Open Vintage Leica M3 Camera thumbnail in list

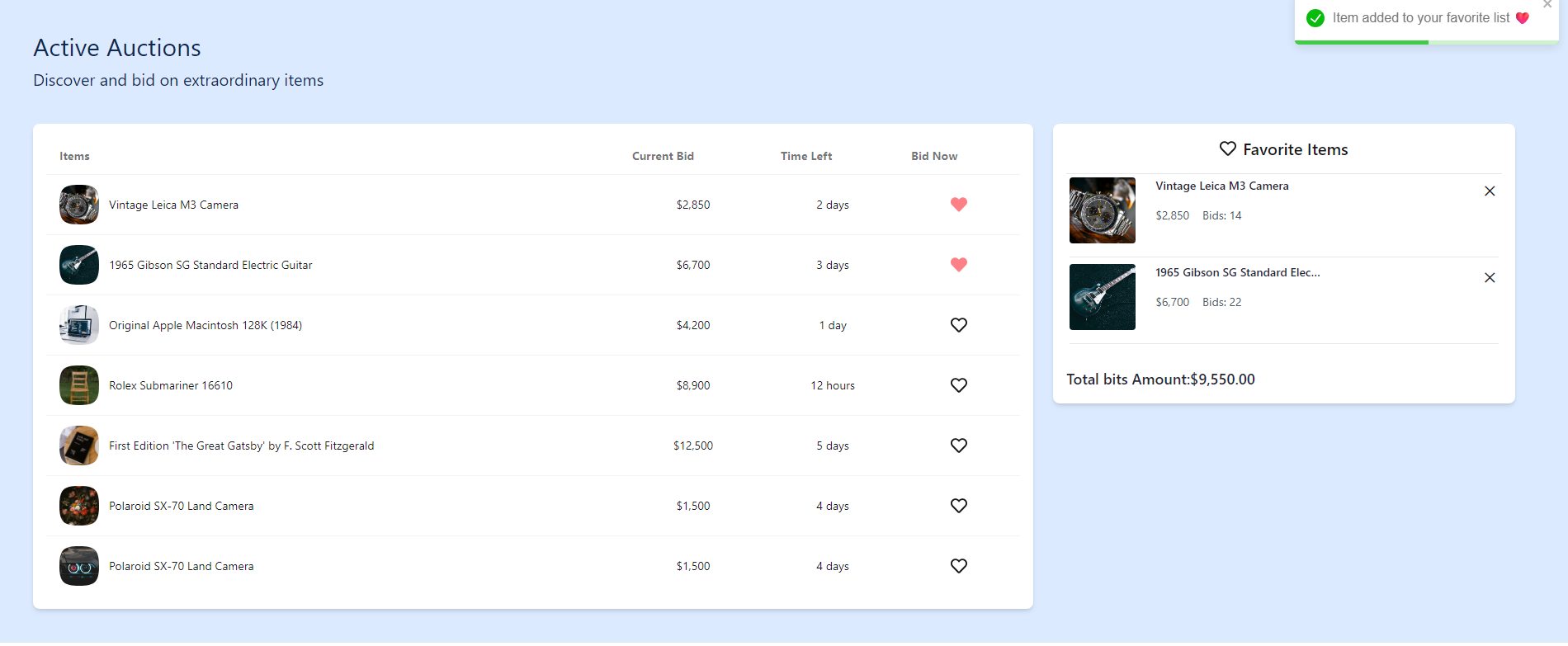point(79,205)
